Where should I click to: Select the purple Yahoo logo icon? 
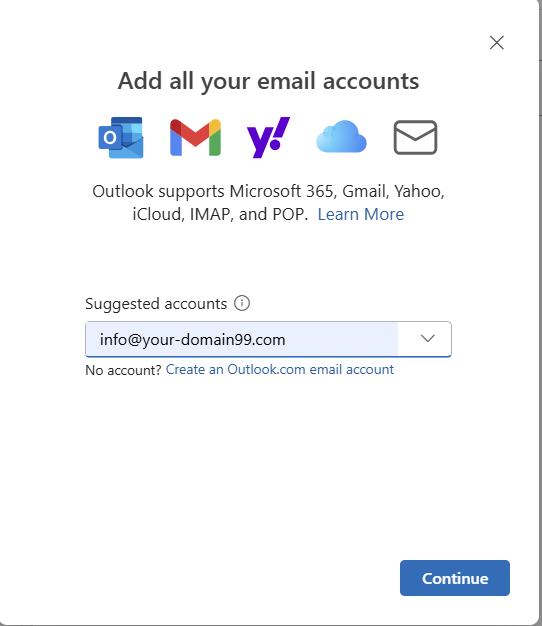268,137
